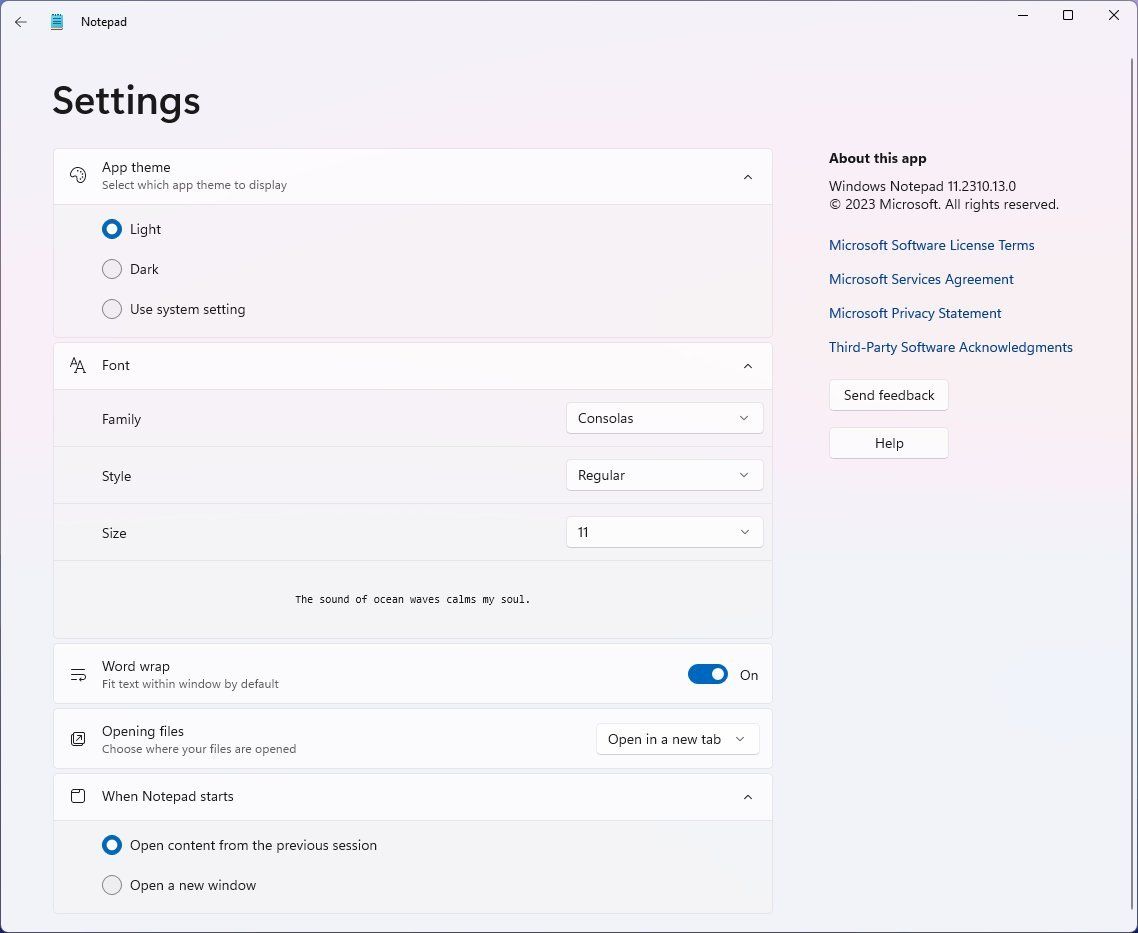Click the Help button

pos(888,443)
